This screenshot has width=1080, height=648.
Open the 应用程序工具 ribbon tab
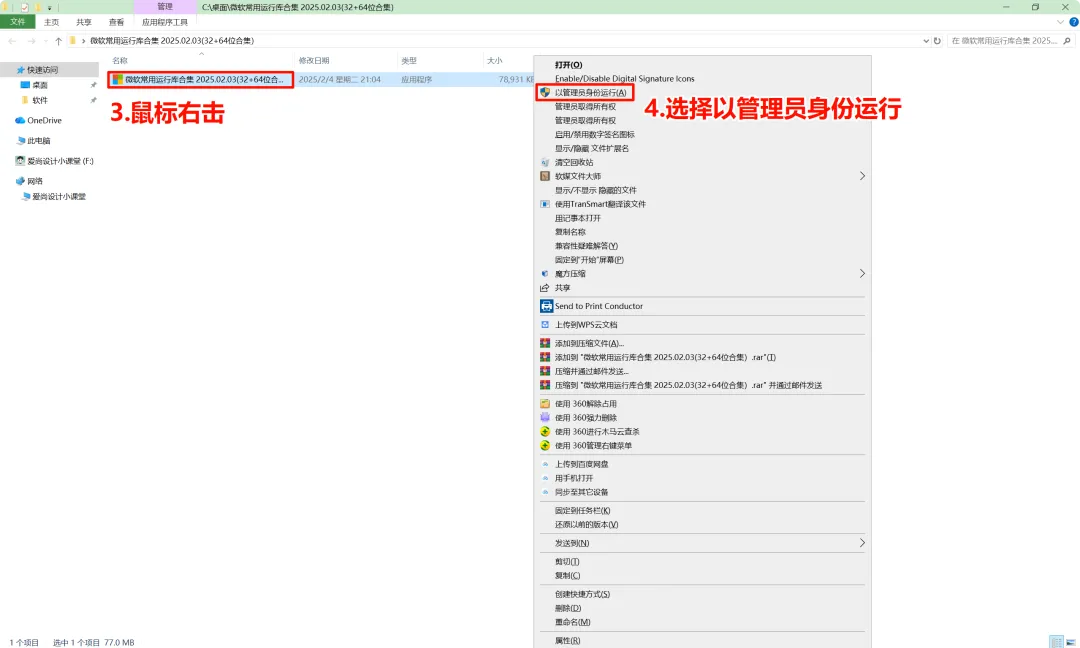click(x=165, y=22)
